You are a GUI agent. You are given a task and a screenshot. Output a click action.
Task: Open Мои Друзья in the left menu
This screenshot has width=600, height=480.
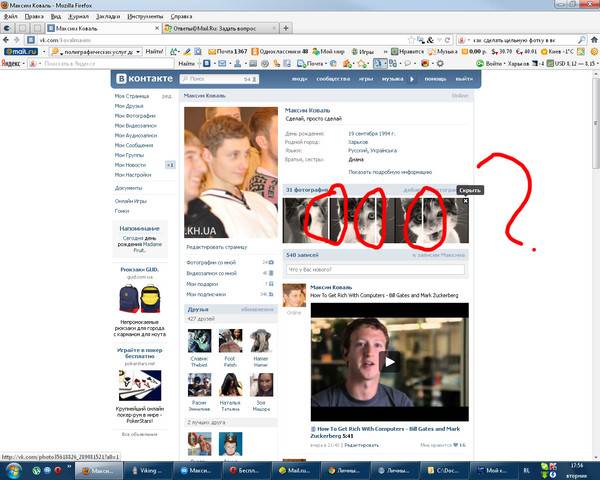[129, 106]
